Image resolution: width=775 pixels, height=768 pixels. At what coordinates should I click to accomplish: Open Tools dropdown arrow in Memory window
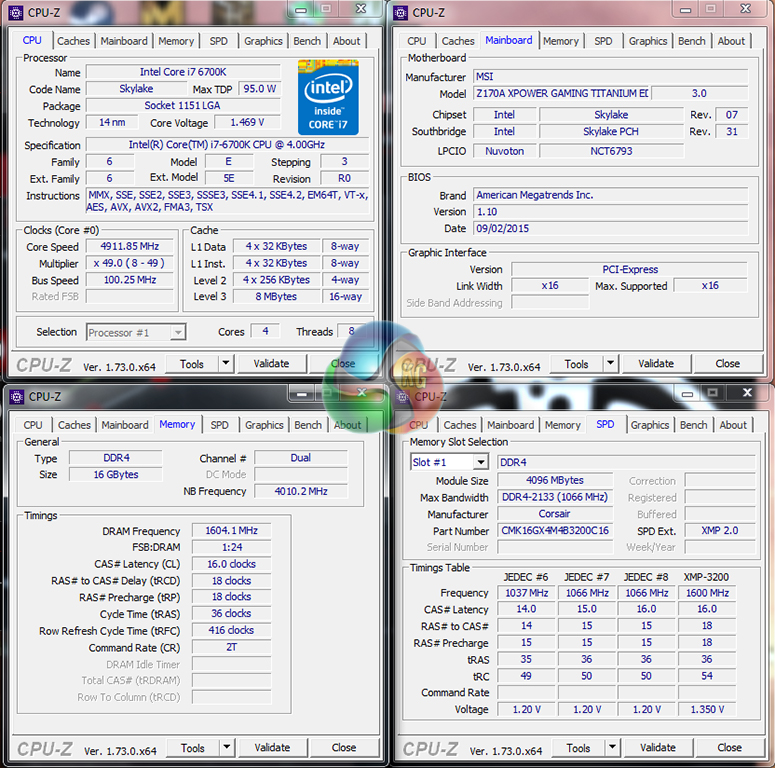click(x=227, y=747)
